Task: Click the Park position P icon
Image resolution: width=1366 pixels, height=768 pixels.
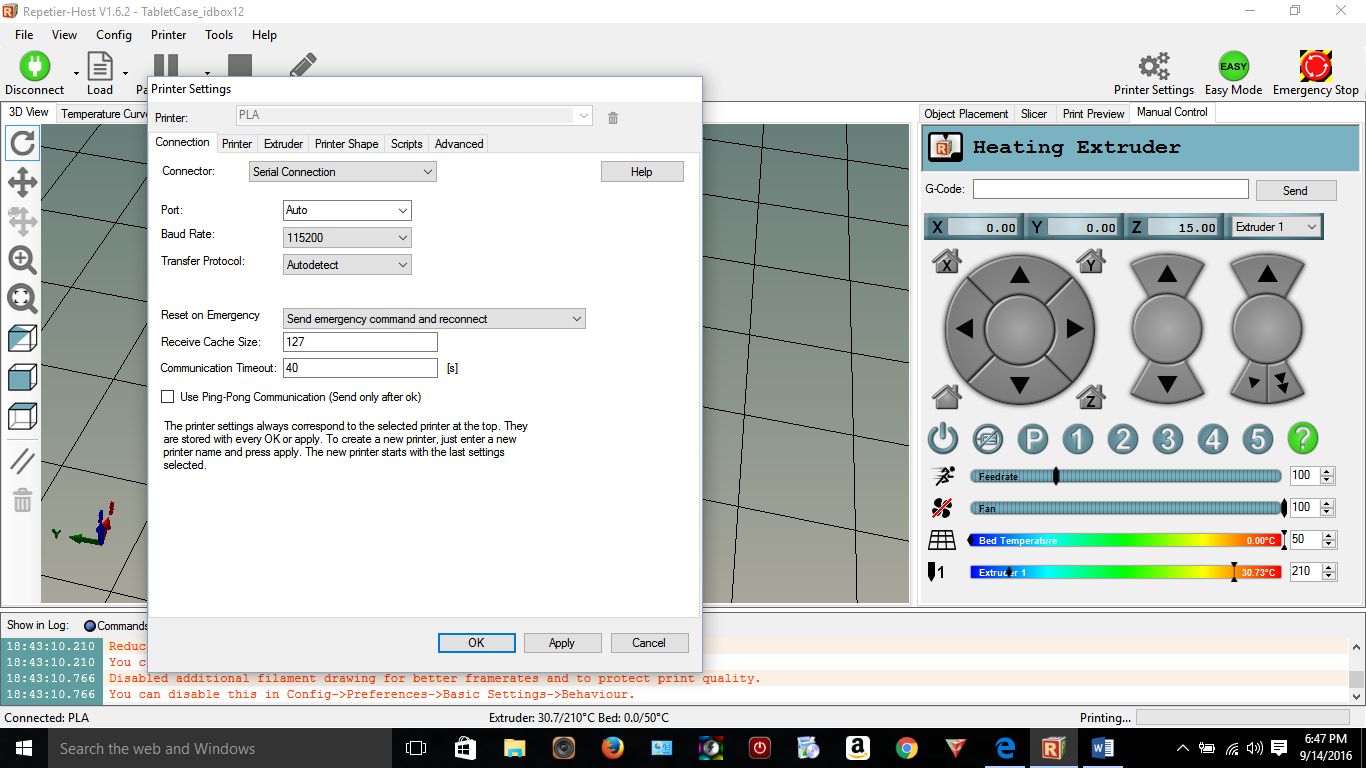Action: 1033,438
